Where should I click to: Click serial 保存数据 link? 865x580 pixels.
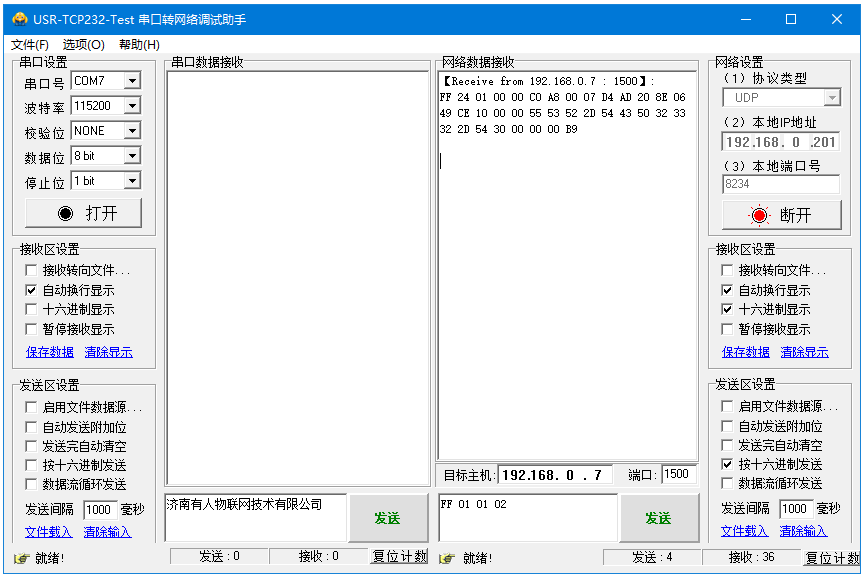point(49,352)
